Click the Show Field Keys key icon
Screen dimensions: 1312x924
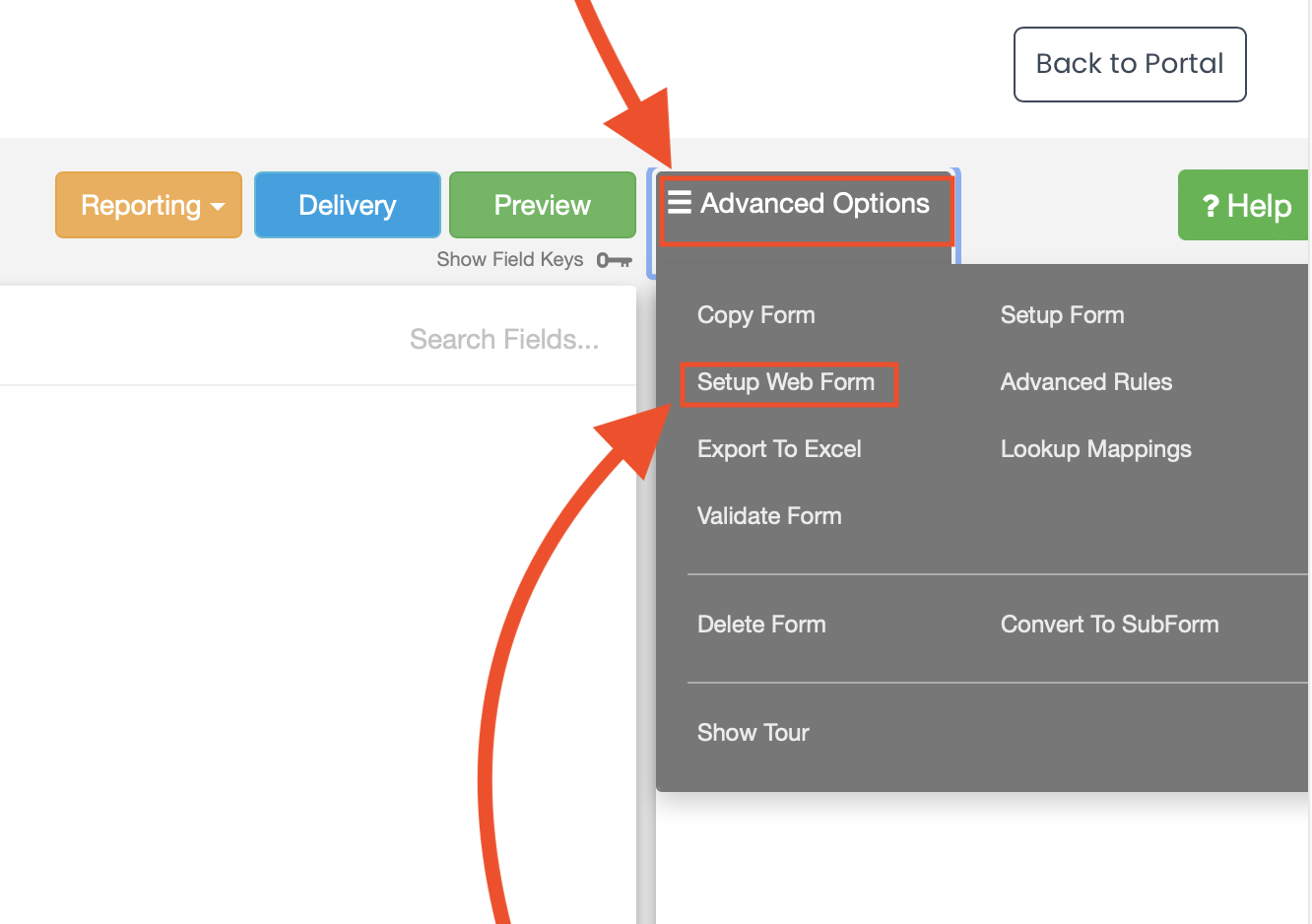(613, 260)
